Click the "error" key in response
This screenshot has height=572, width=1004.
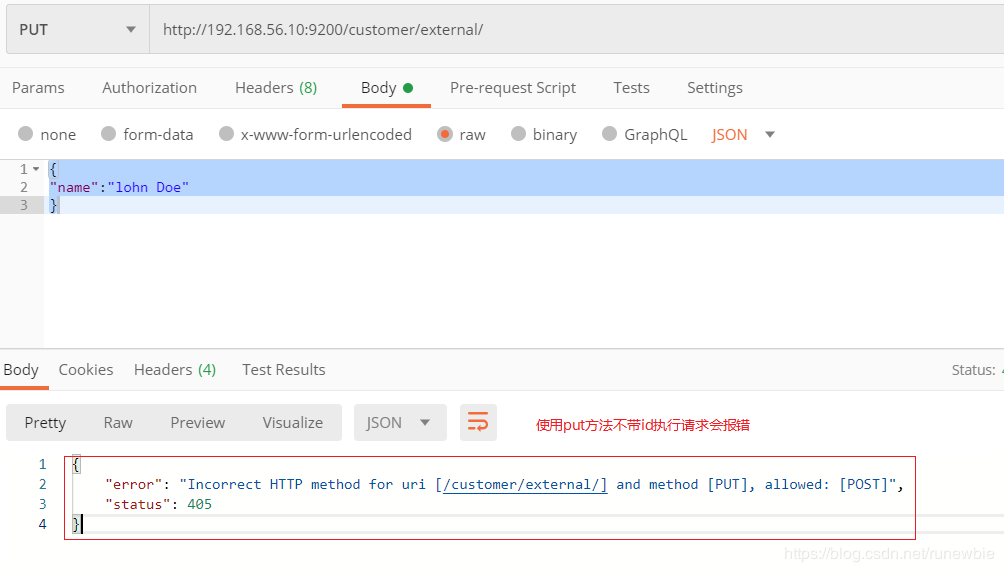tap(134, 484)
